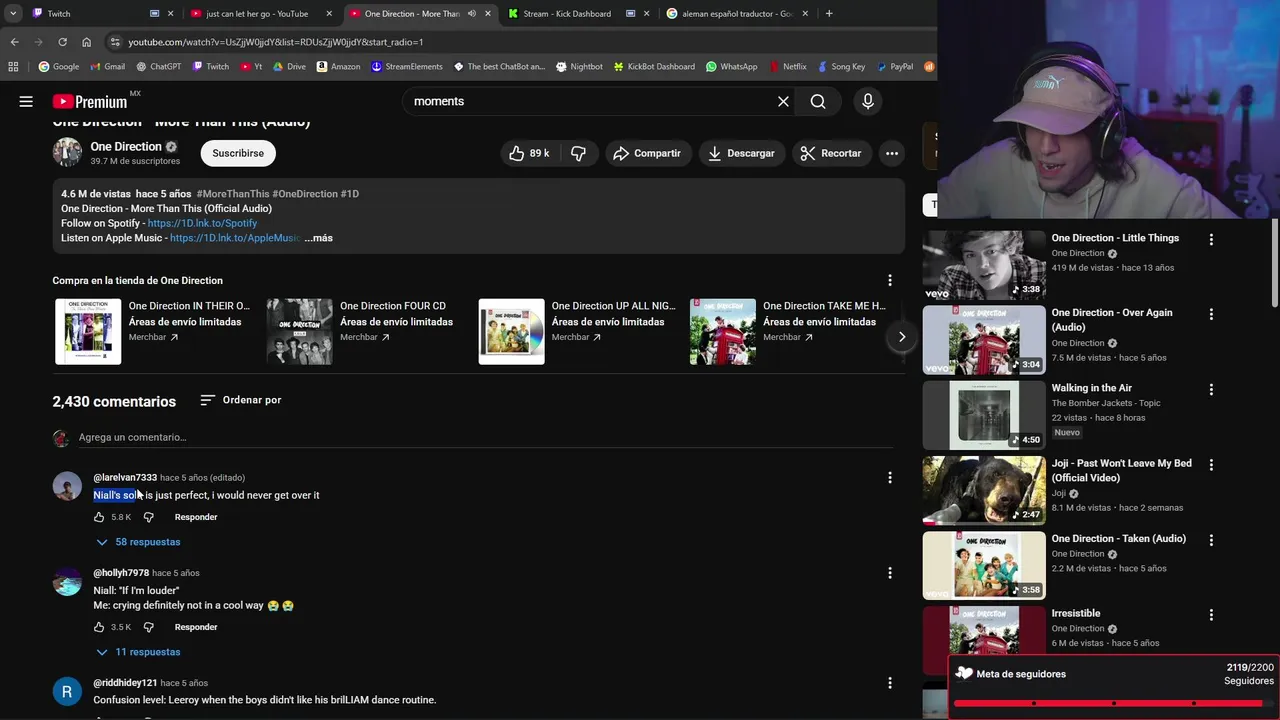
Task: Open Little Things suggested video thumbnail
Action: pyautogui.click(x=984, y=265)
